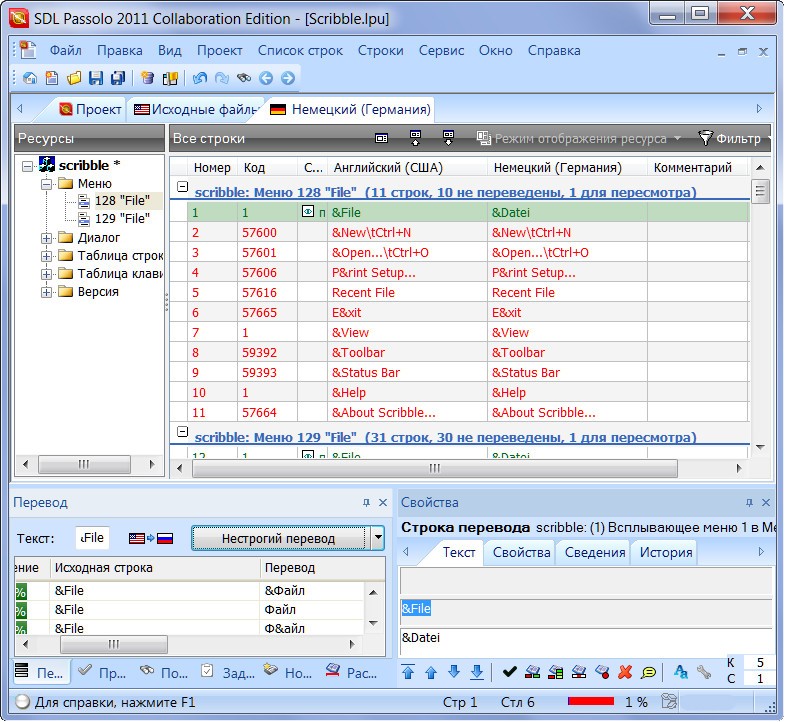Click the binoculars find icon in the toolbar
The width and height of the screenshot is (785, 722).
(244, 78)
